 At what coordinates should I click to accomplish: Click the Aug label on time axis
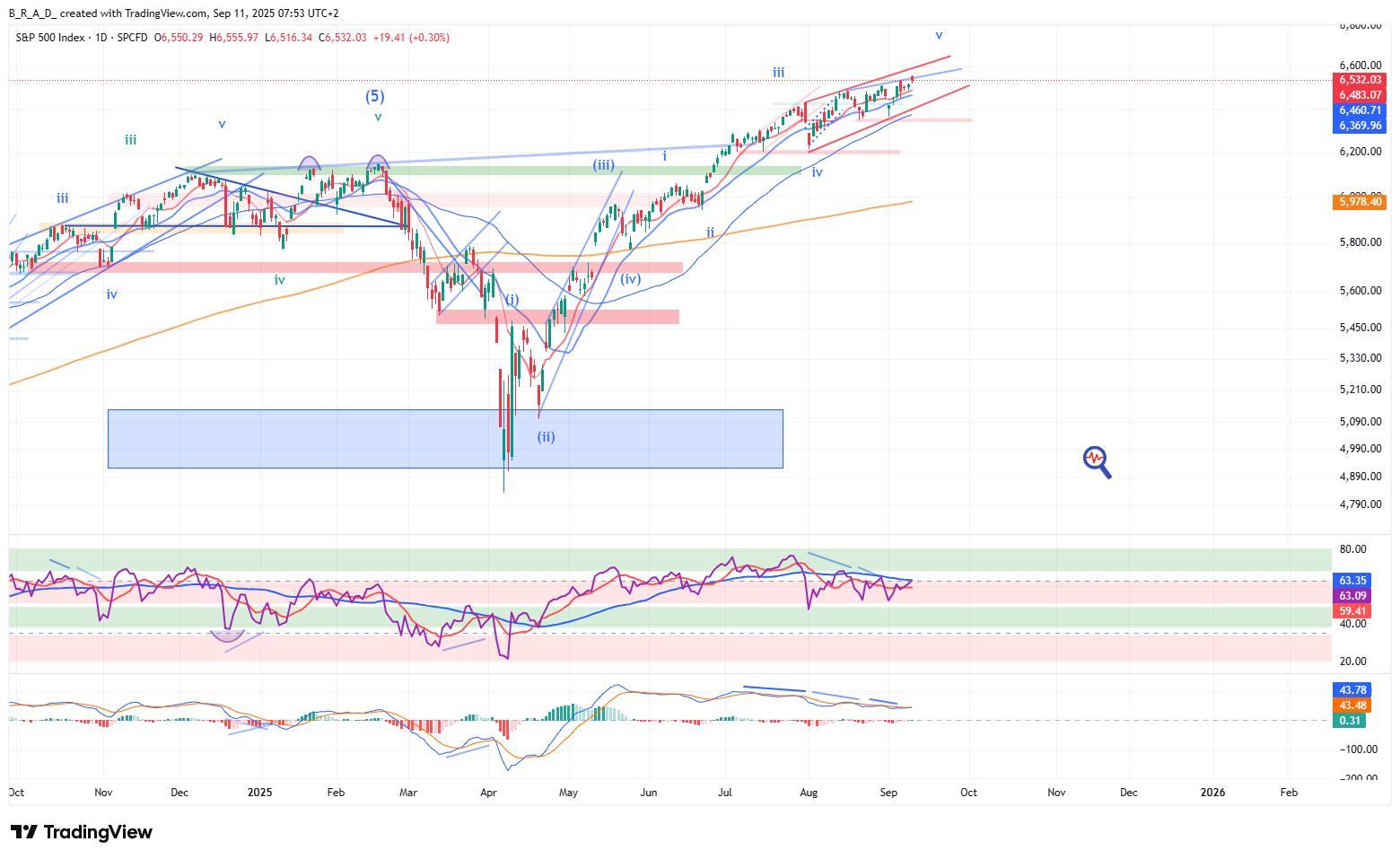point(809,793)
